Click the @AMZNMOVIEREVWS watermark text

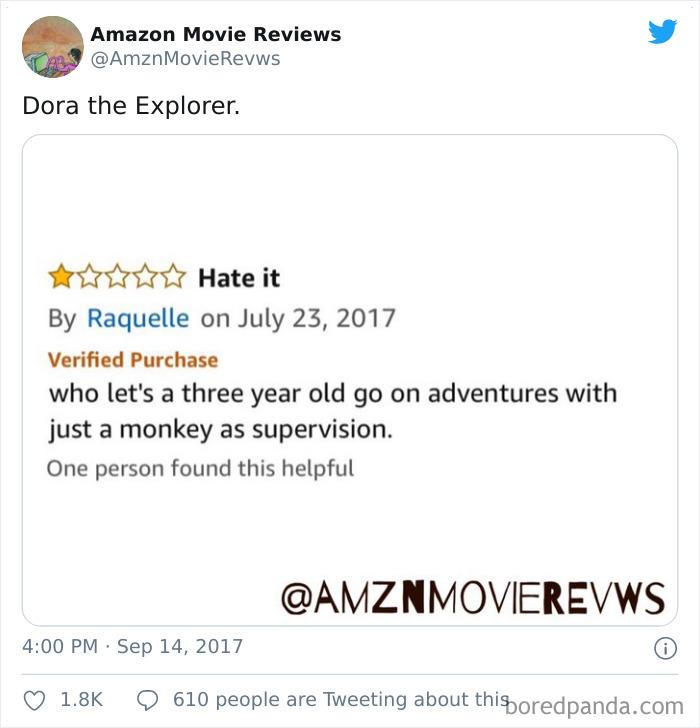tap(473, 599)
